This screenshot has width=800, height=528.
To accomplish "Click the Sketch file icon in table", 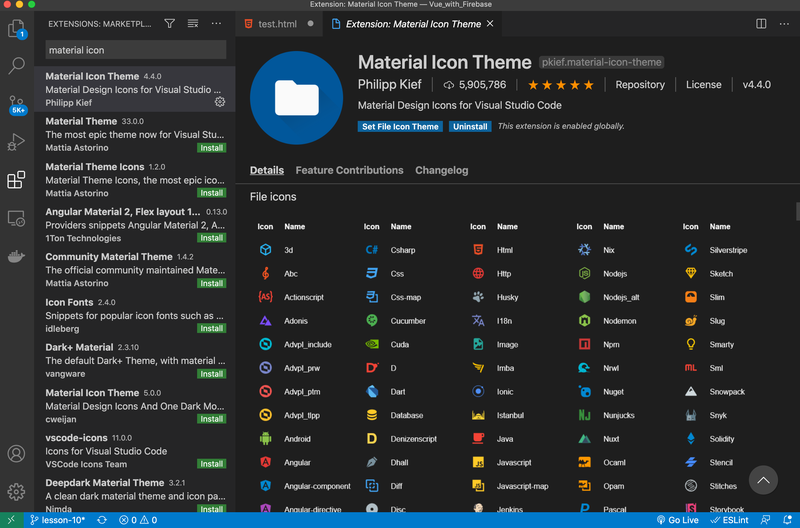I will coord(691,273).
